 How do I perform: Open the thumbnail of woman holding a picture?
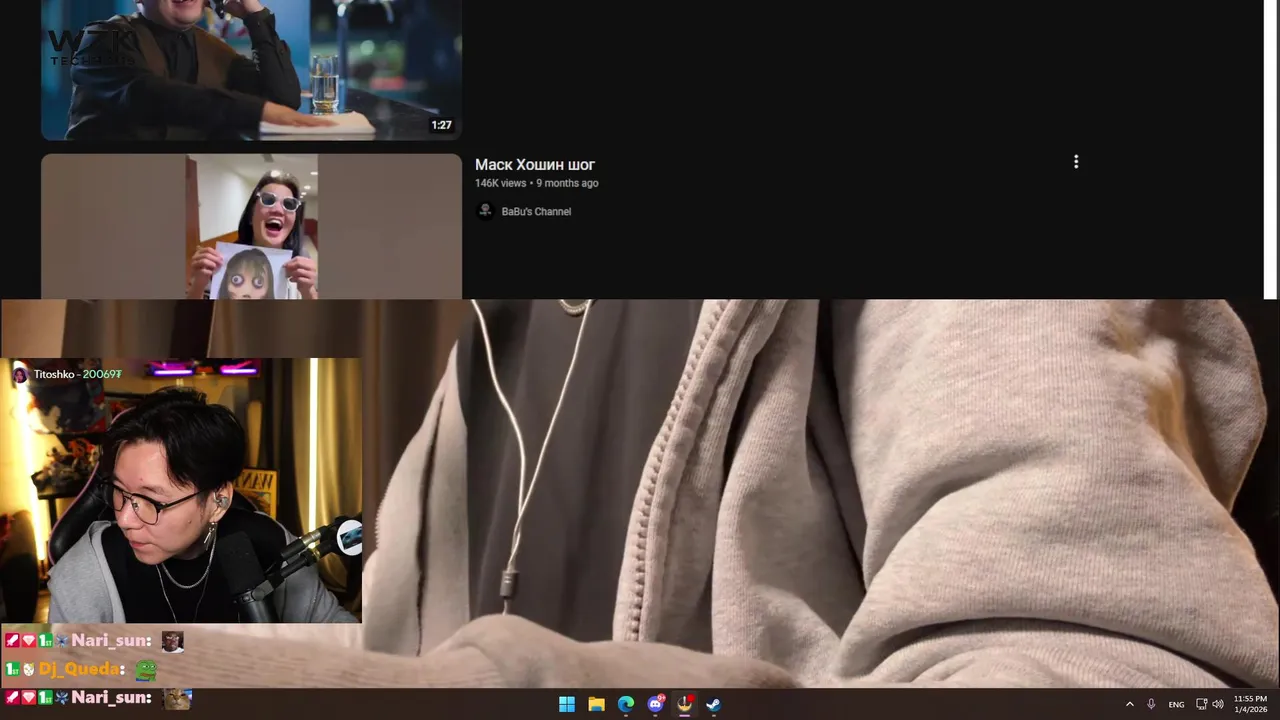tap(251, 226)
